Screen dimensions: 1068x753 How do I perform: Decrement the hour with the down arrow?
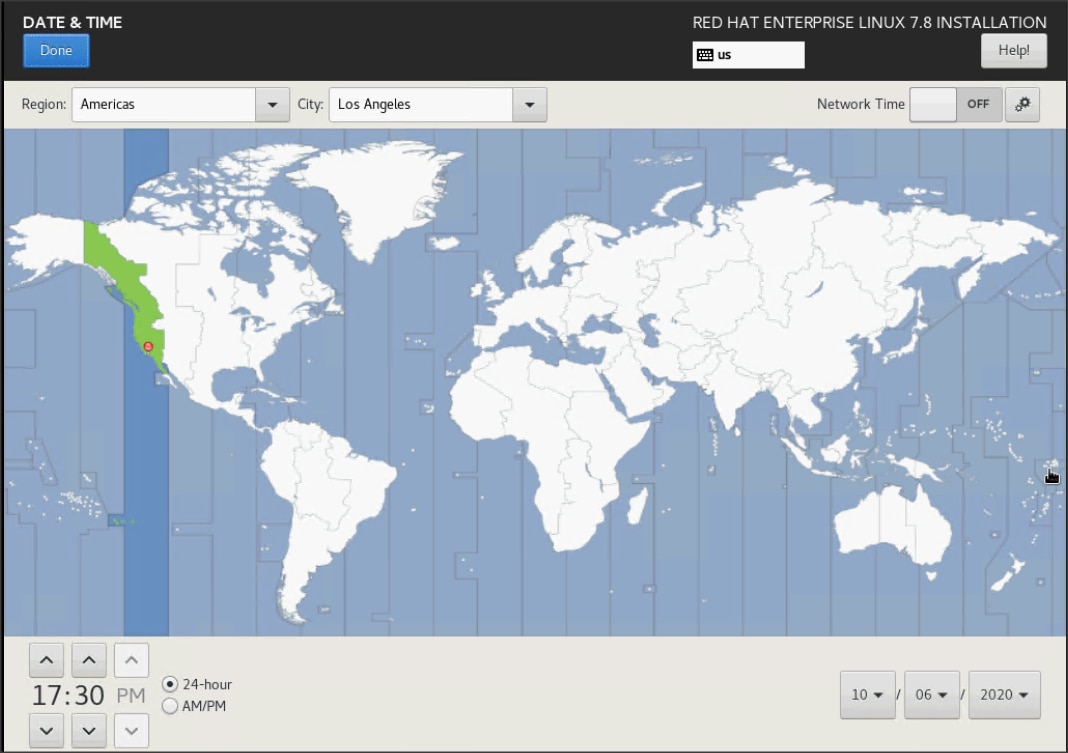click(46, 730)
